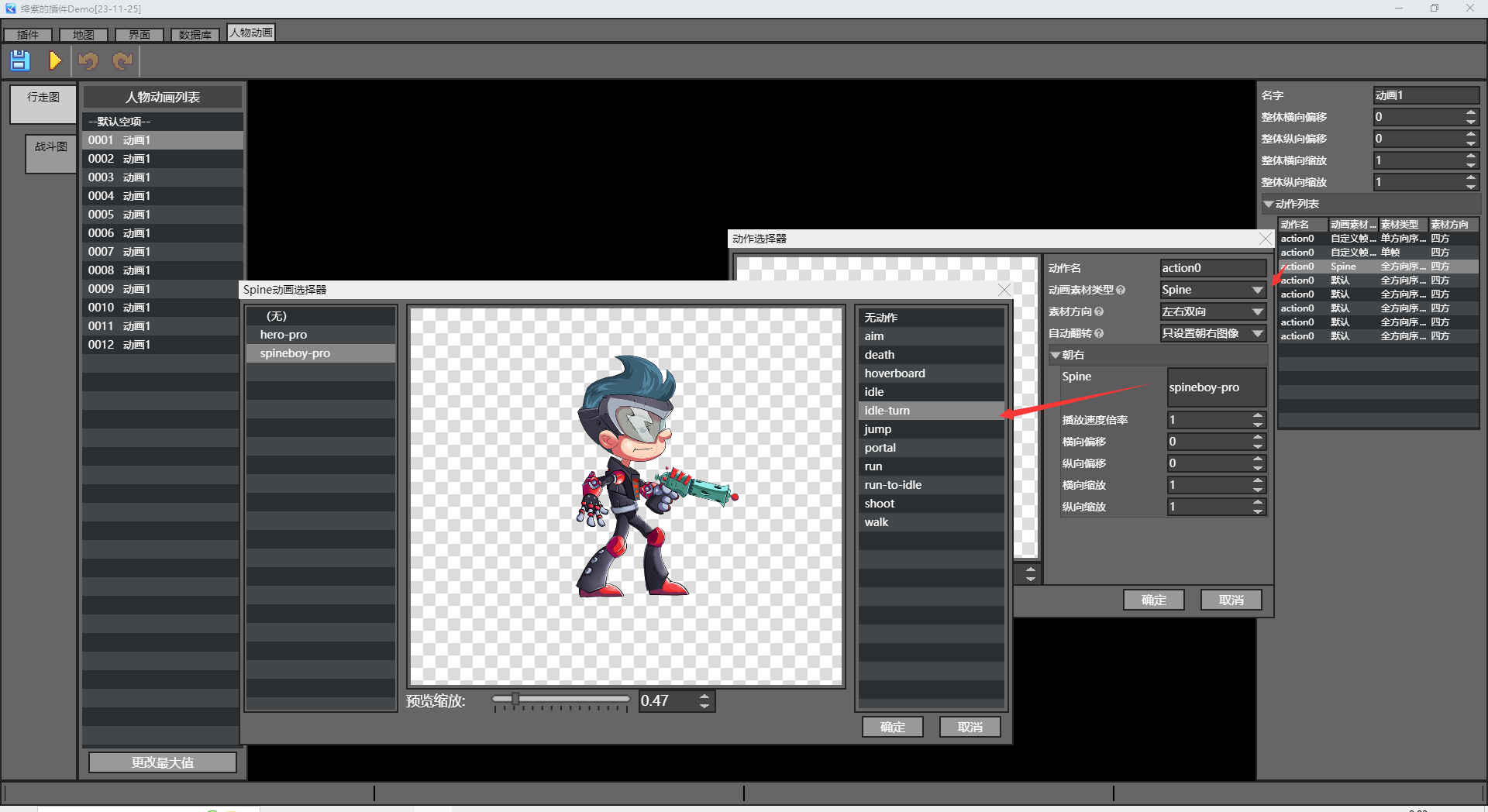The width and height of the screenshot is (1488, 812).
Task: Choose 无动作 in the animation list
Action: coord(932,318)
